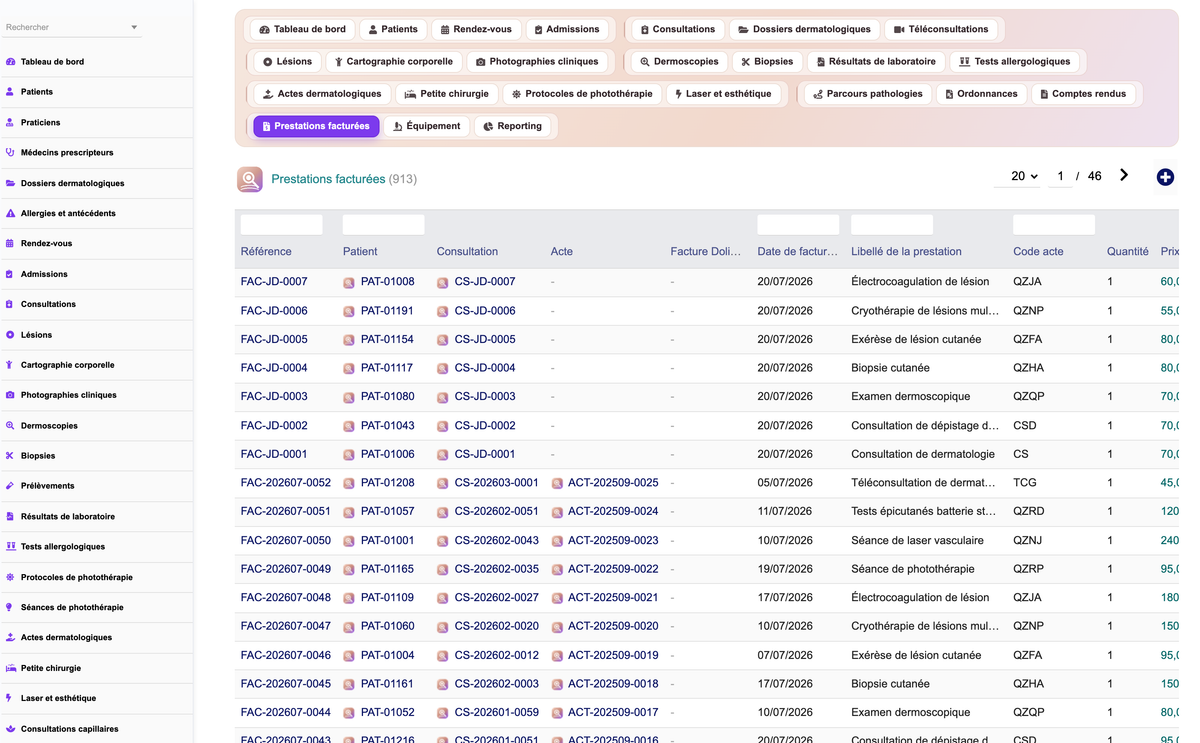
Task: Click the TCG code acte cell
Action: click(x=1025, y=483)
